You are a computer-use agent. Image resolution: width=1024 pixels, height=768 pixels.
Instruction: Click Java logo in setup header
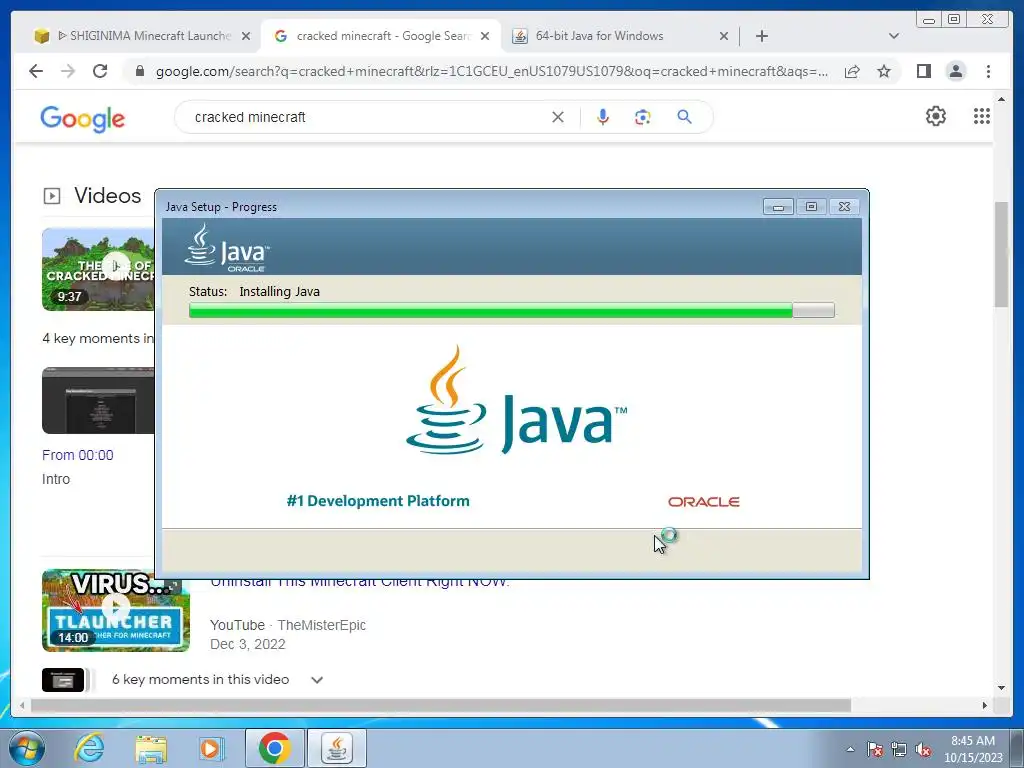(x=226, y=248)
